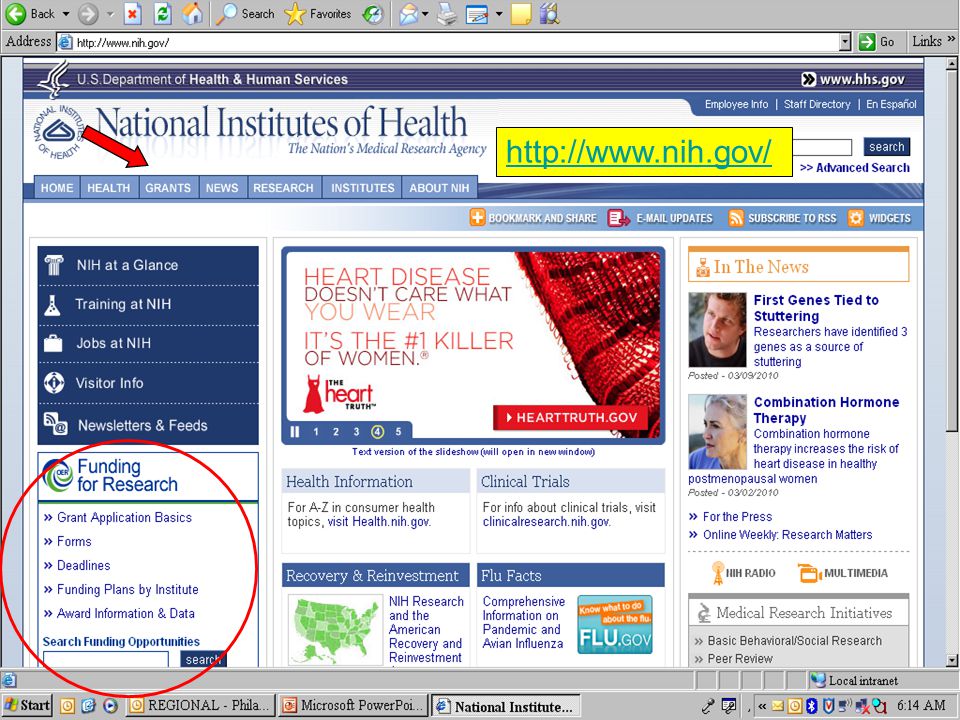The height and width of the screenshot is (720, 960).
Task: Open the ABOUT NIH navigation tab
Action: pos(439,188)
